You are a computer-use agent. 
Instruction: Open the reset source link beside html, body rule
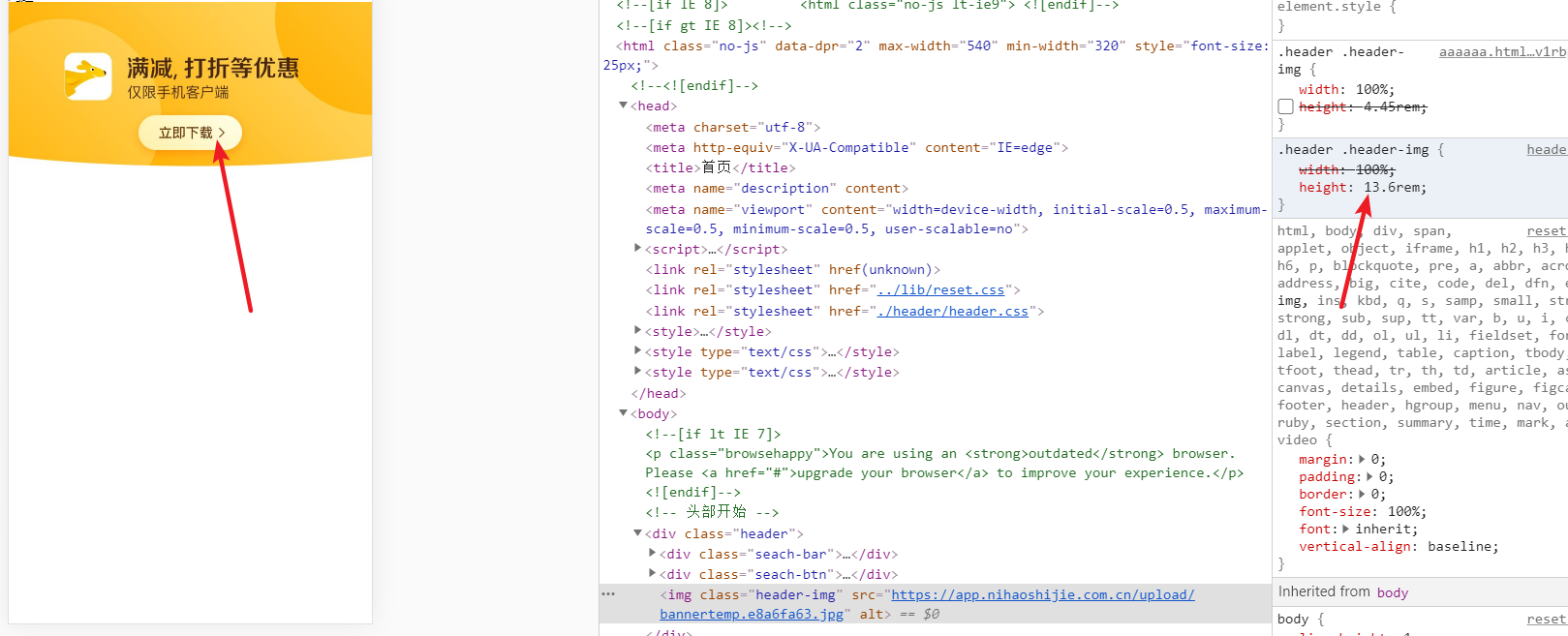pyautogui.click(x=1547, y=231)
